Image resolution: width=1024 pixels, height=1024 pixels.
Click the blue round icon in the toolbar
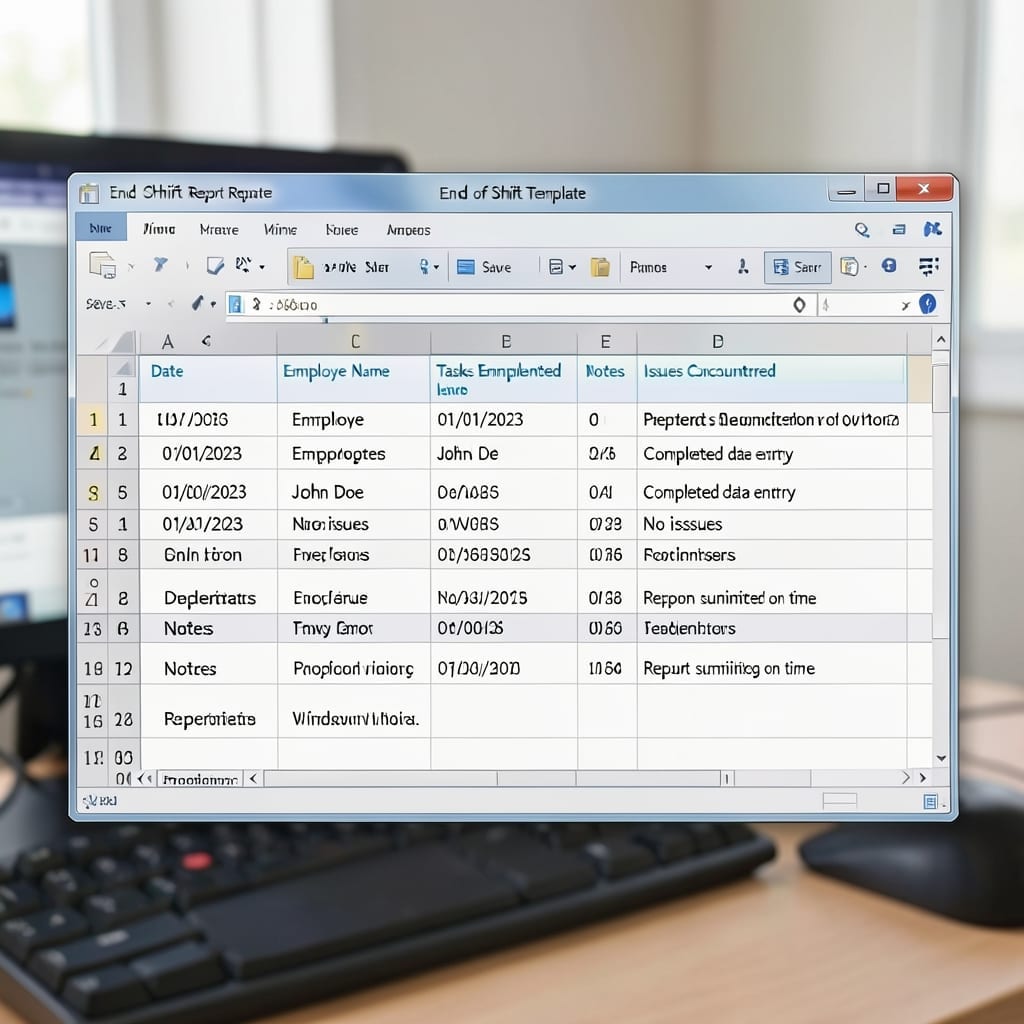(889, 265)
